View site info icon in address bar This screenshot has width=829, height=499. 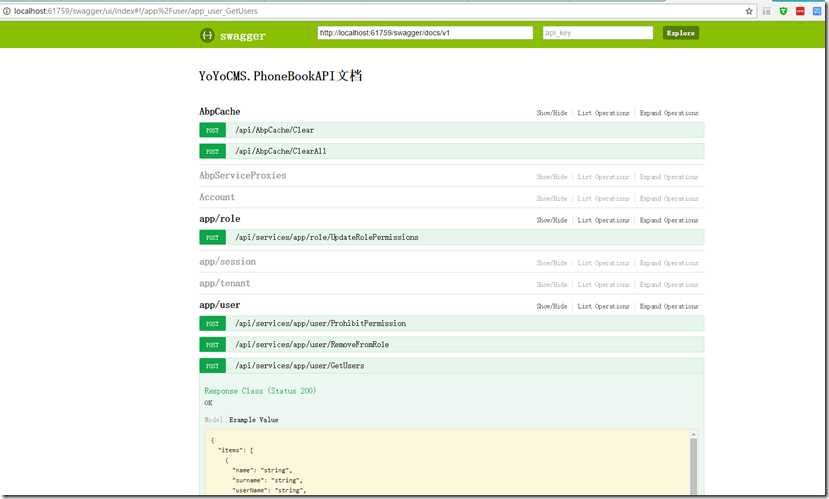(6, 11)
